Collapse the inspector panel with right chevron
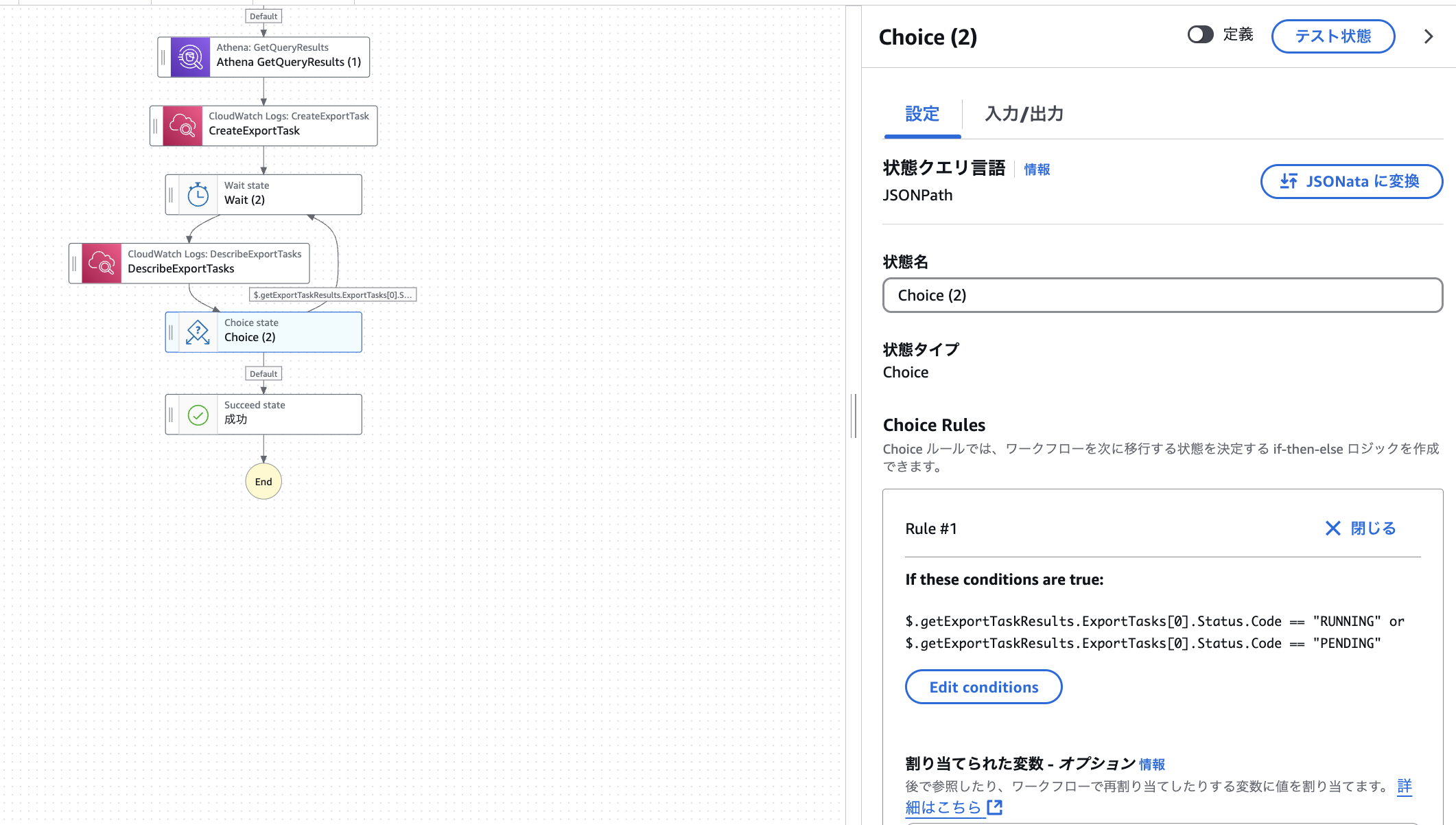 pos(1429,36)
